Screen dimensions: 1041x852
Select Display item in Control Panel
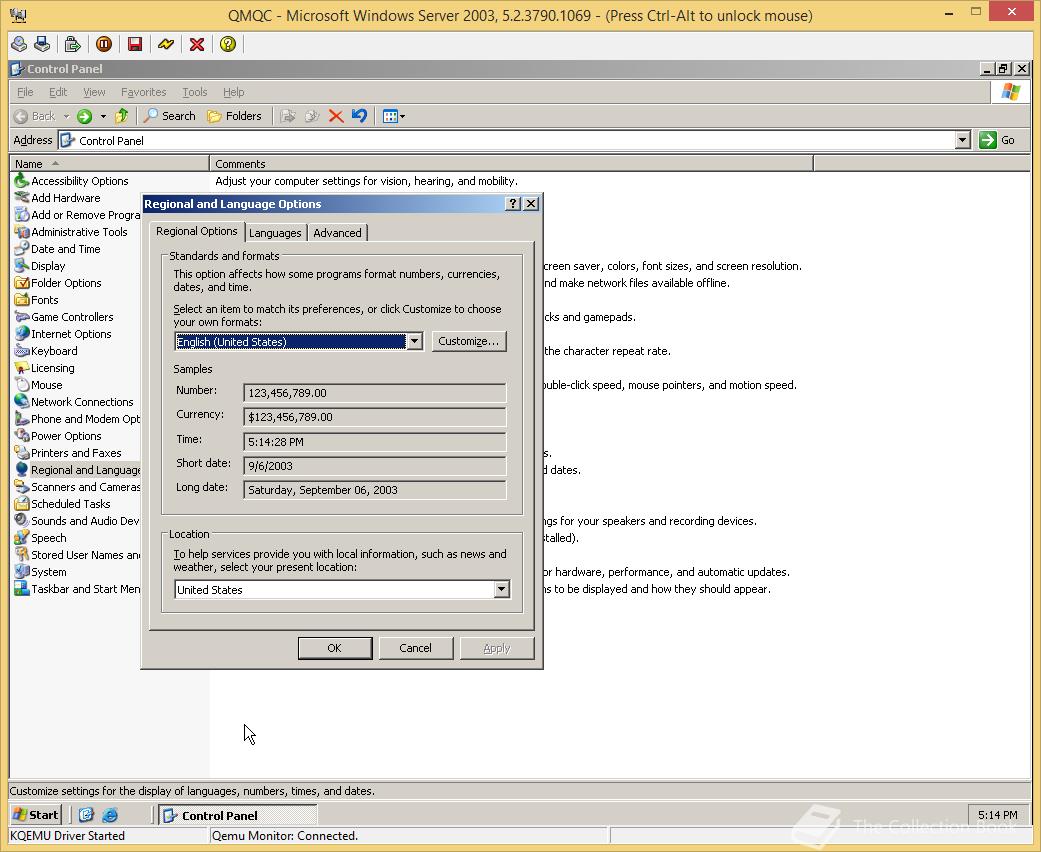click(x=40, y=266)
